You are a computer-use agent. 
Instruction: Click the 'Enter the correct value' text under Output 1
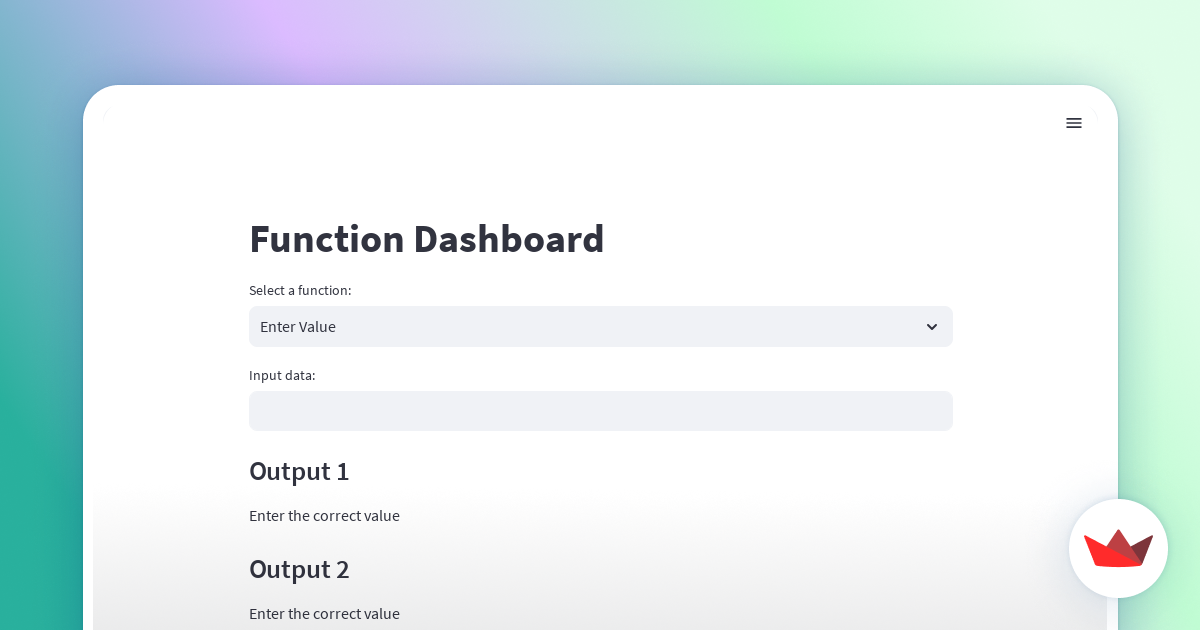(x=324, y=516)
